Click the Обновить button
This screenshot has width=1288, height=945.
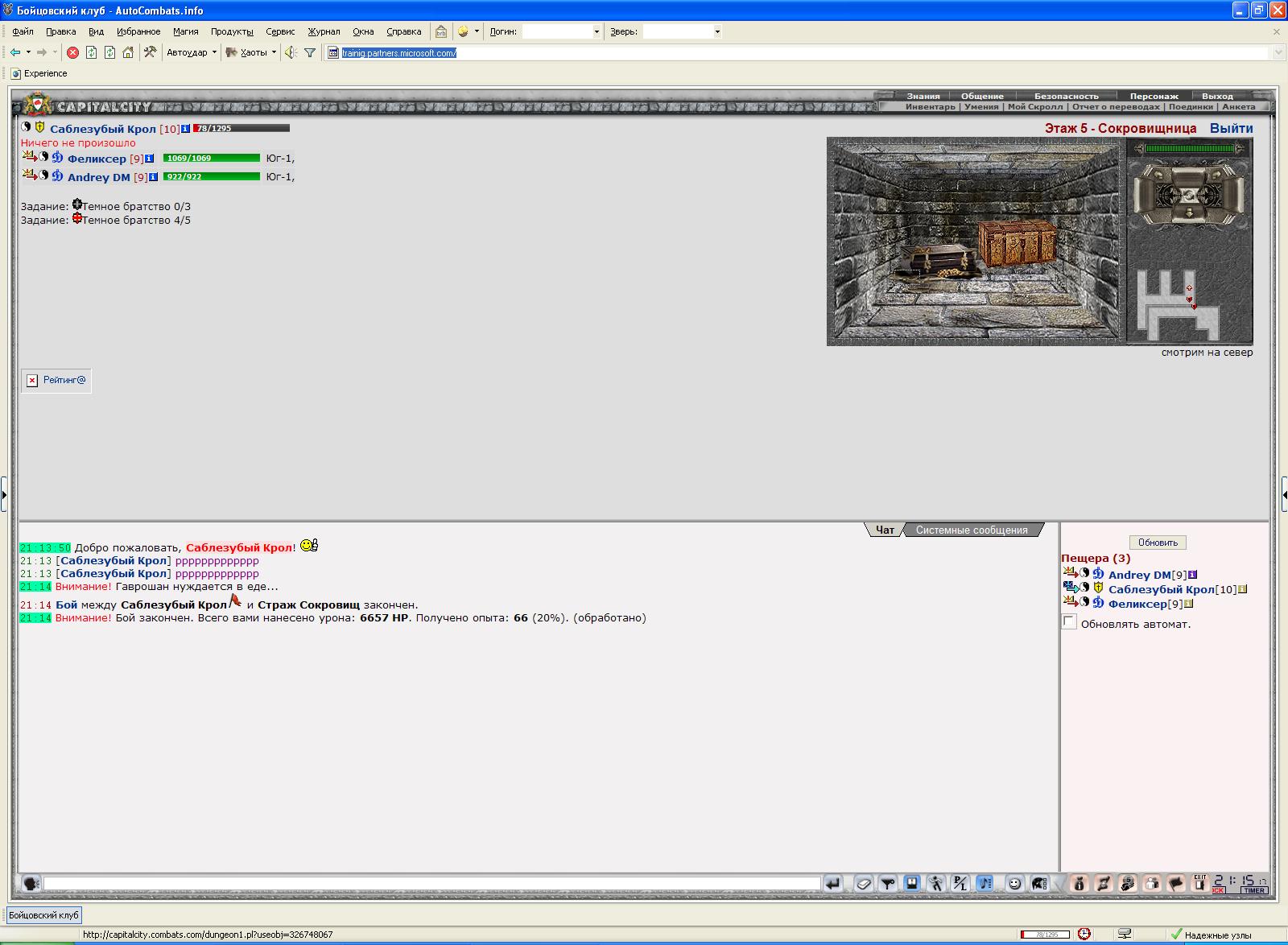click(x=1158, y=543)
